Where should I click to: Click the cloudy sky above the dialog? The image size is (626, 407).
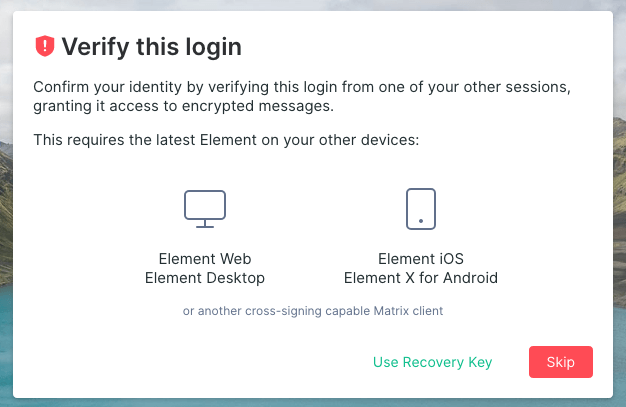(x=313, y=5)
